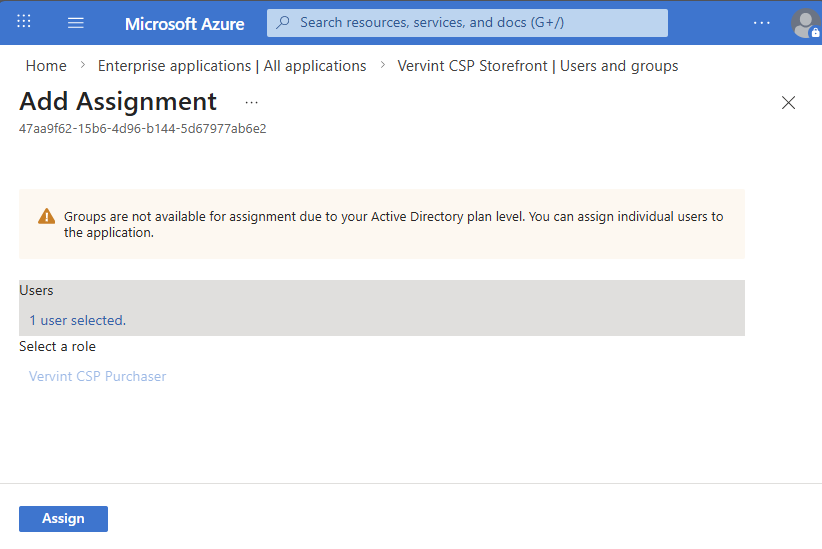Click the Microsoft Azure logo text

coord(185,24)
